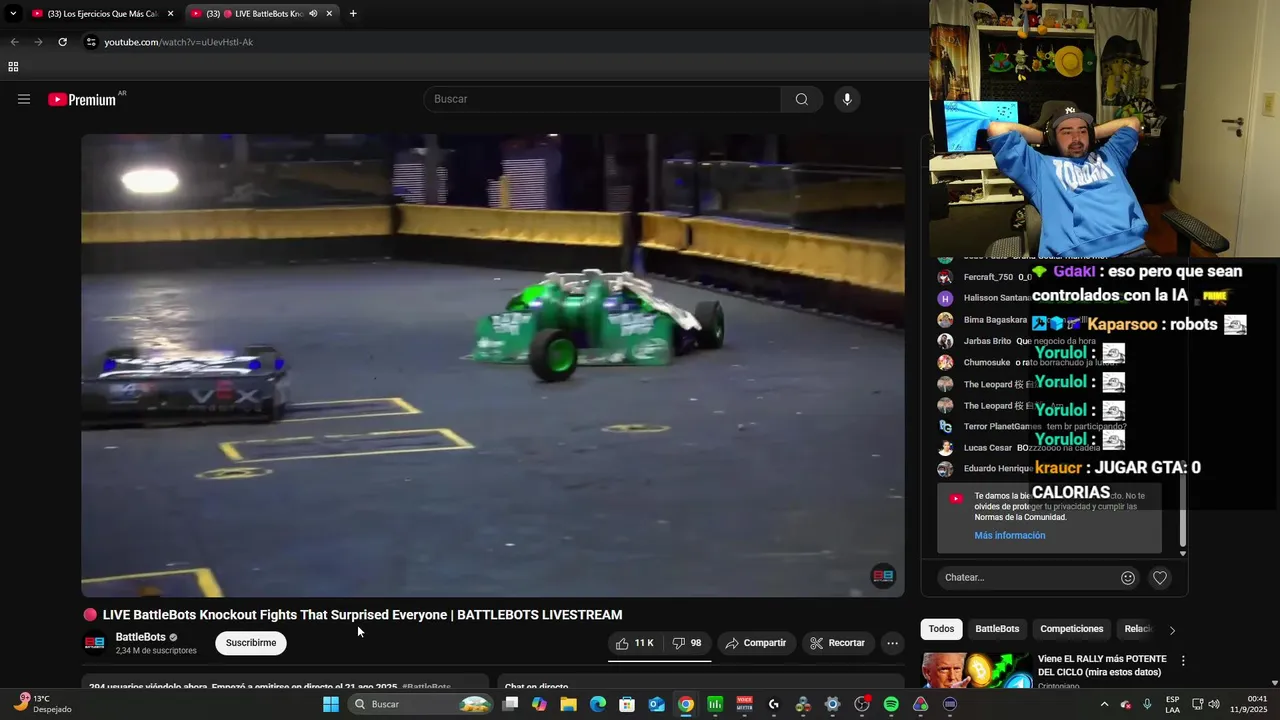
Task: Open Microsoft Store from the taskbar
Action: pyautogui.click(x=627, y=704)
